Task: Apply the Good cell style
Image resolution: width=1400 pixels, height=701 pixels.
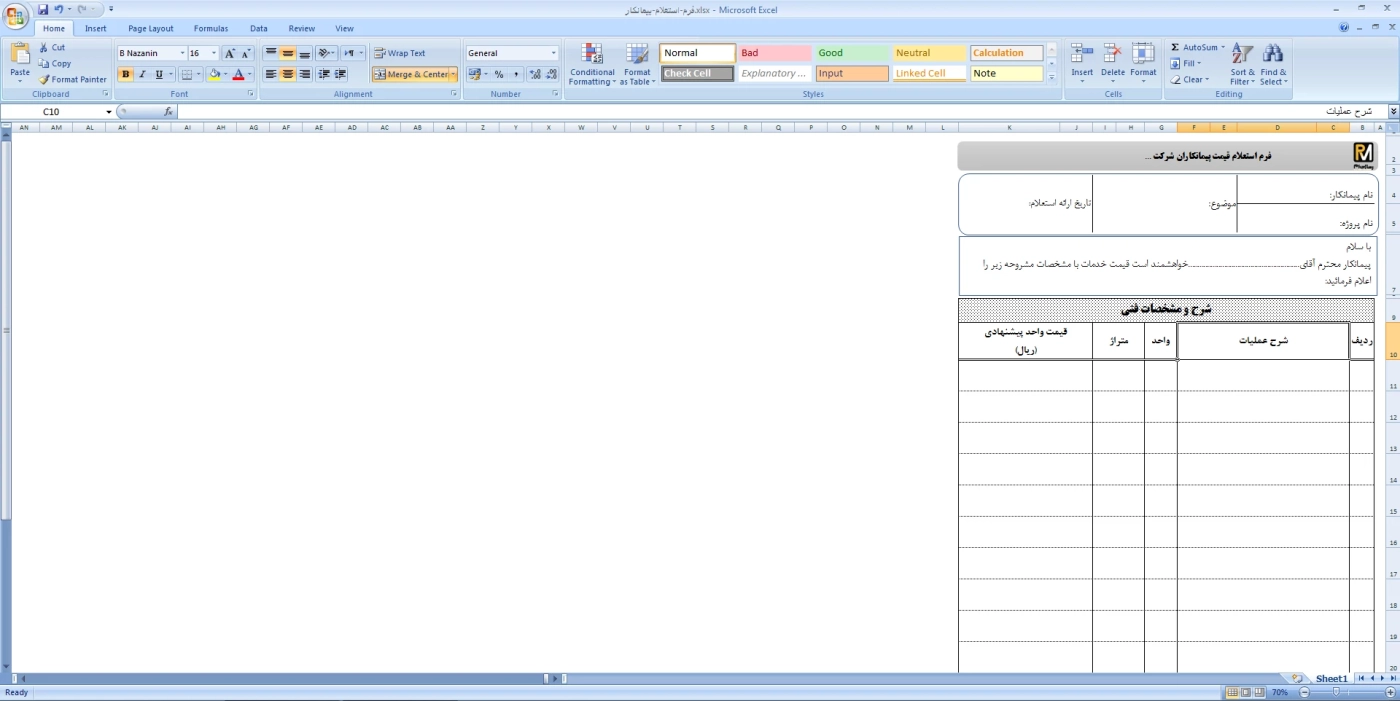Action: (852, 53)
